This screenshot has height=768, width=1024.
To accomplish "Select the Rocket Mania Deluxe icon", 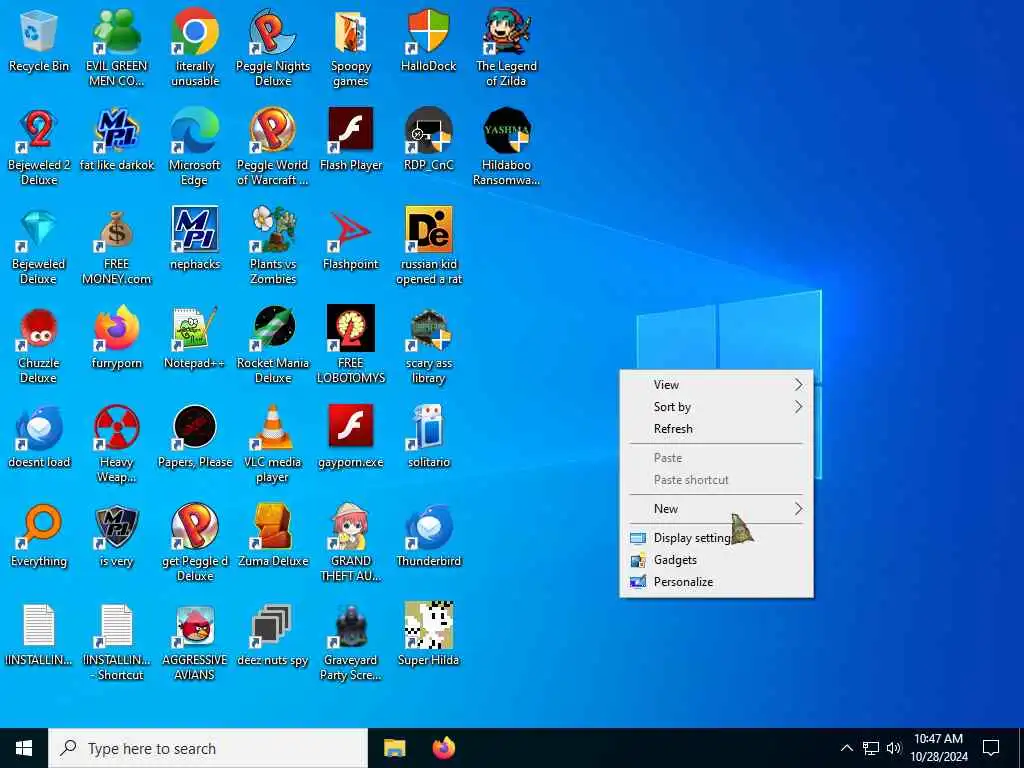I will click(x=273, y=345).
